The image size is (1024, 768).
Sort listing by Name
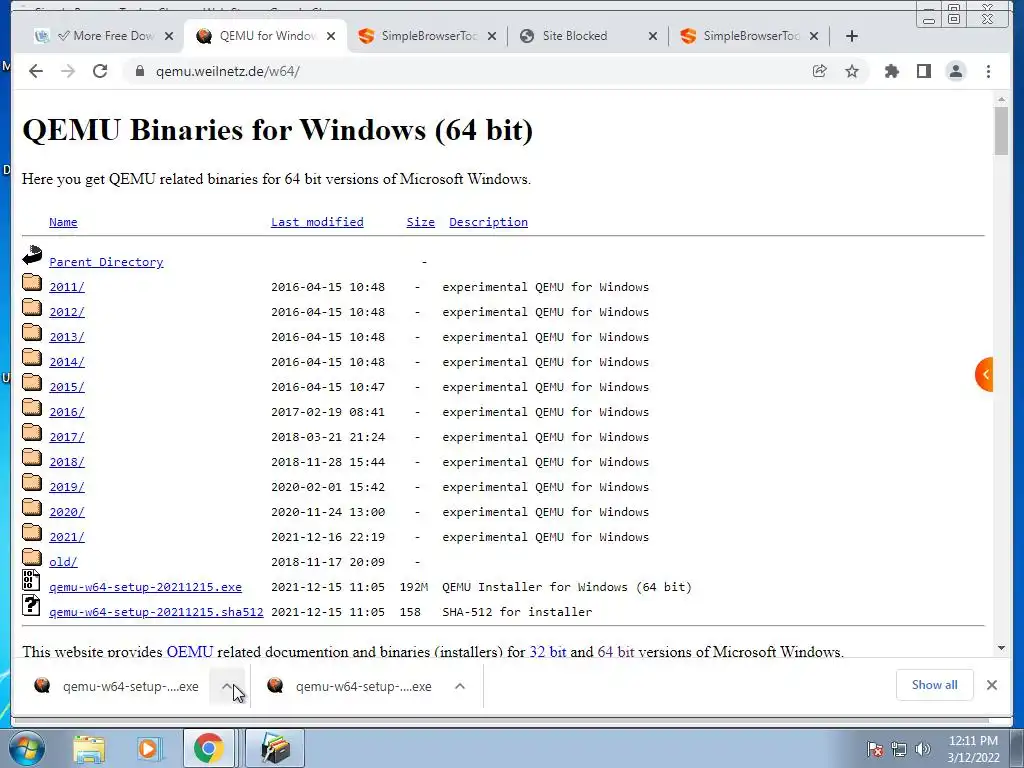tap(63, 222)
